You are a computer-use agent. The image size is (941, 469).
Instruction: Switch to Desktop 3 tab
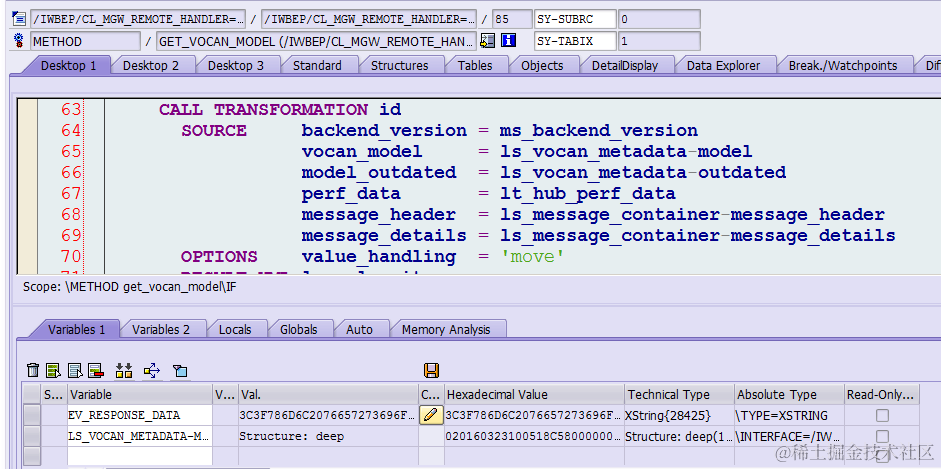pos(235,65)
